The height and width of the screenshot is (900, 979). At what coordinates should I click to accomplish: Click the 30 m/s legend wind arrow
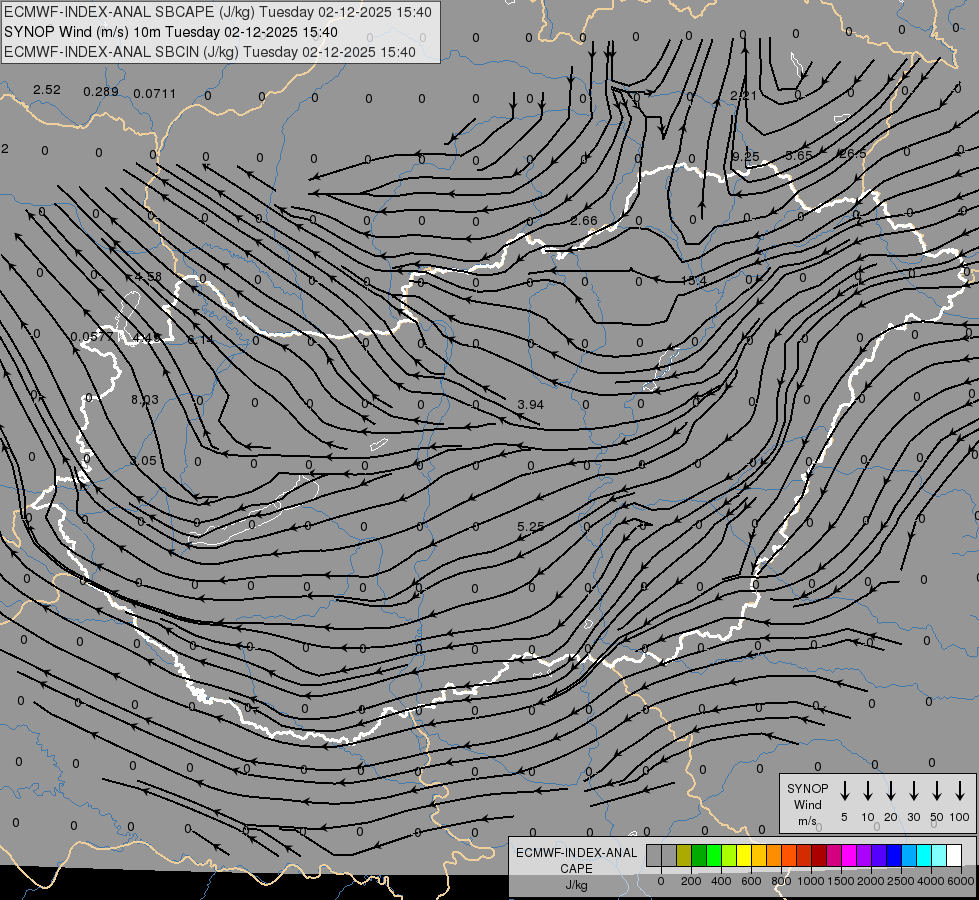click(913, 790)
